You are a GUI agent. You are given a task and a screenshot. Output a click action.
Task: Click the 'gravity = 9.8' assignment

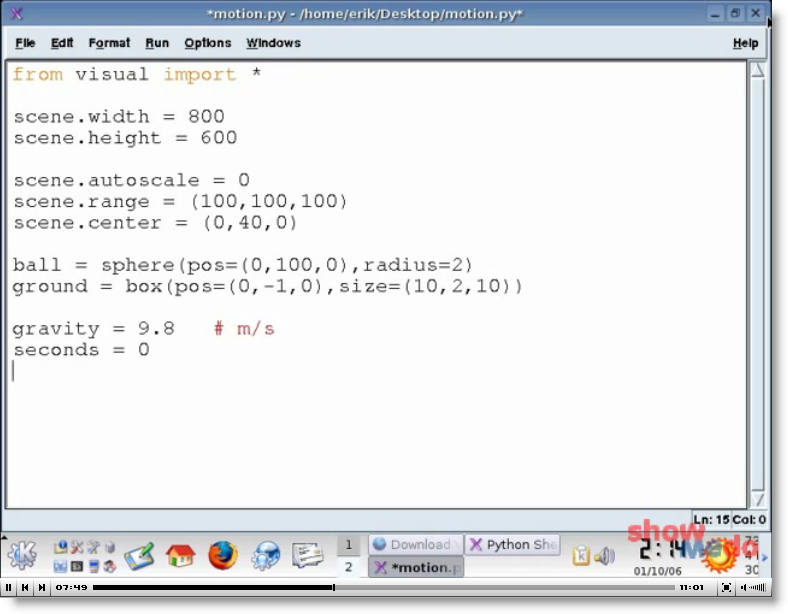coord(93,329)
